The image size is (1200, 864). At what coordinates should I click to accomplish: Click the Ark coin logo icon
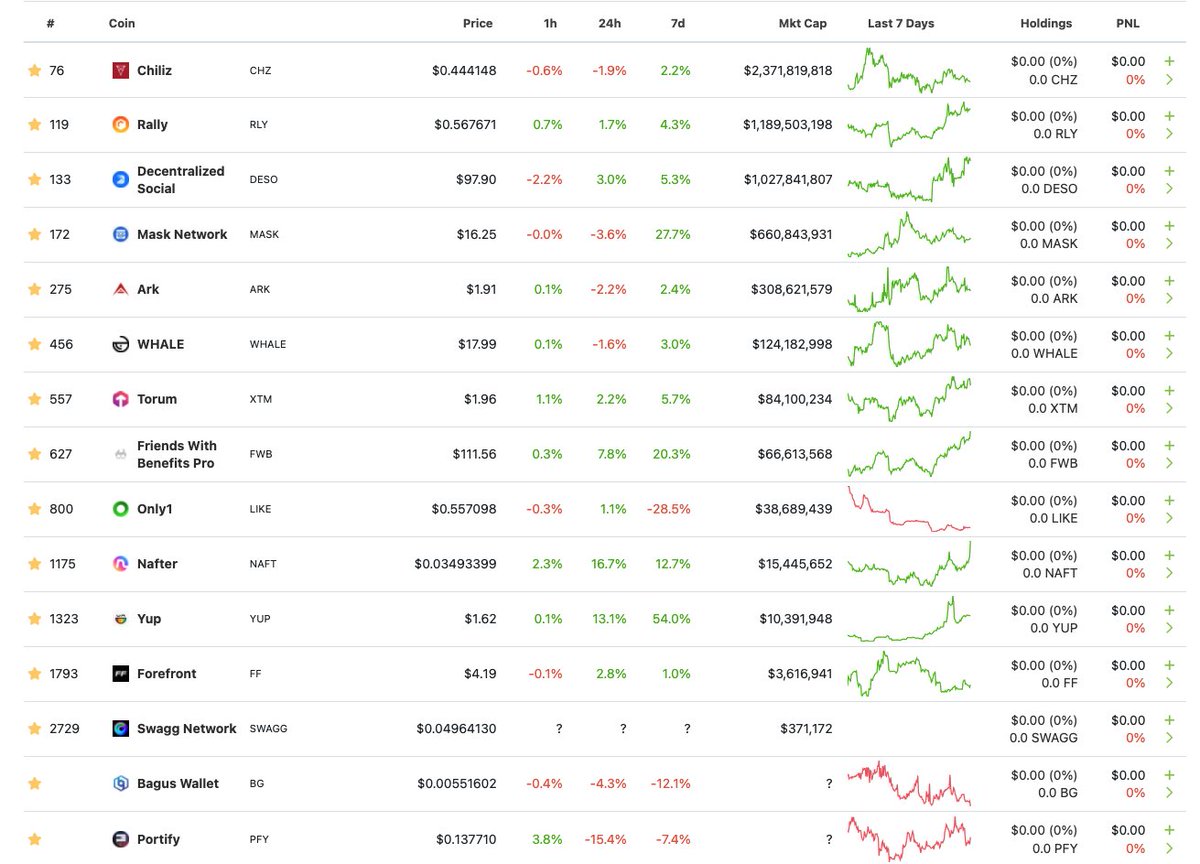click(120, 289)
